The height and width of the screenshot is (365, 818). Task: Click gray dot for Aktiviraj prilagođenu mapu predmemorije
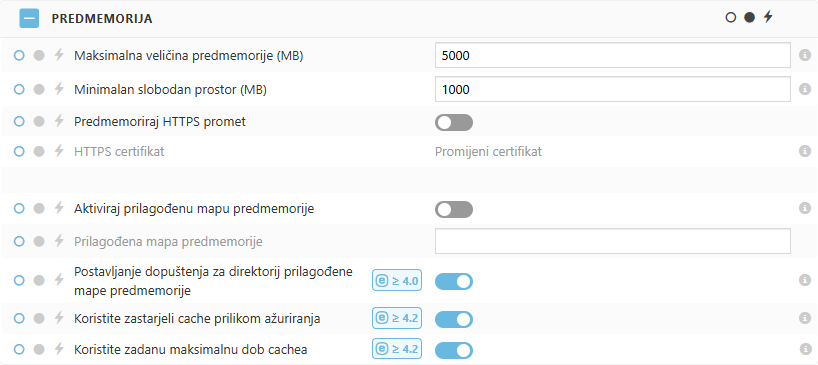39,209
